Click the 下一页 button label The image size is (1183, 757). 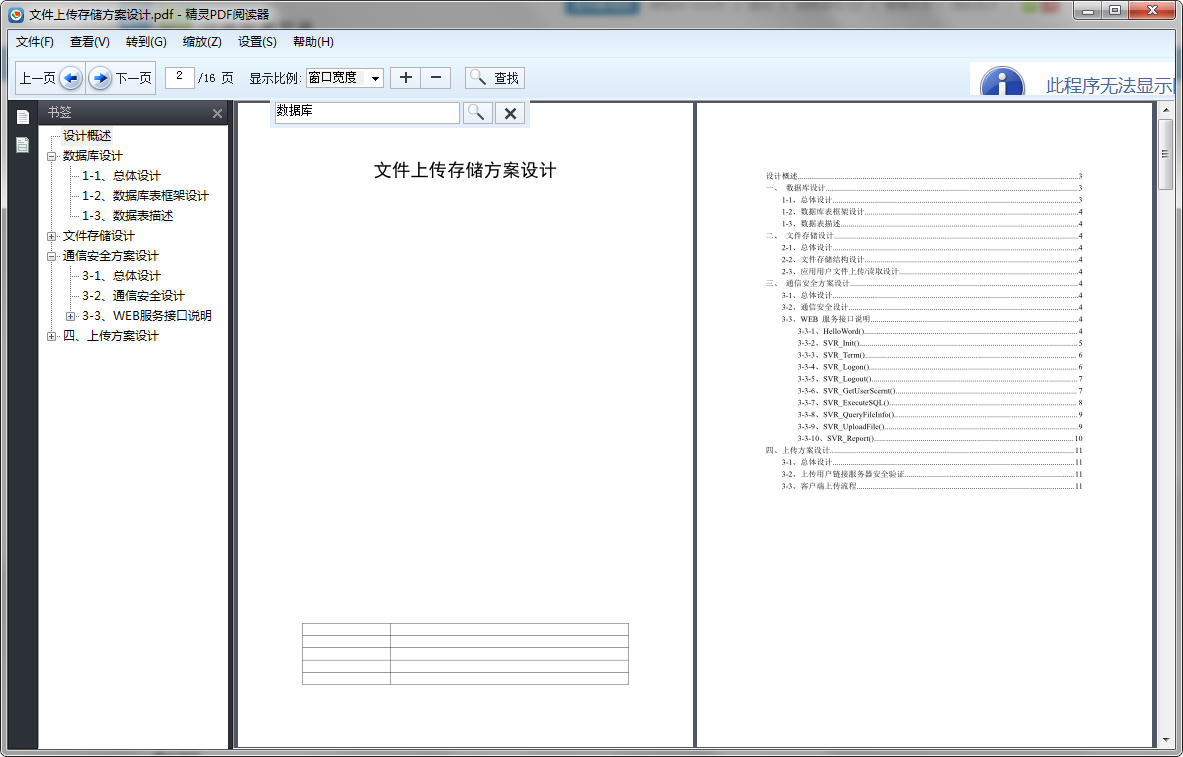[134, 78]
